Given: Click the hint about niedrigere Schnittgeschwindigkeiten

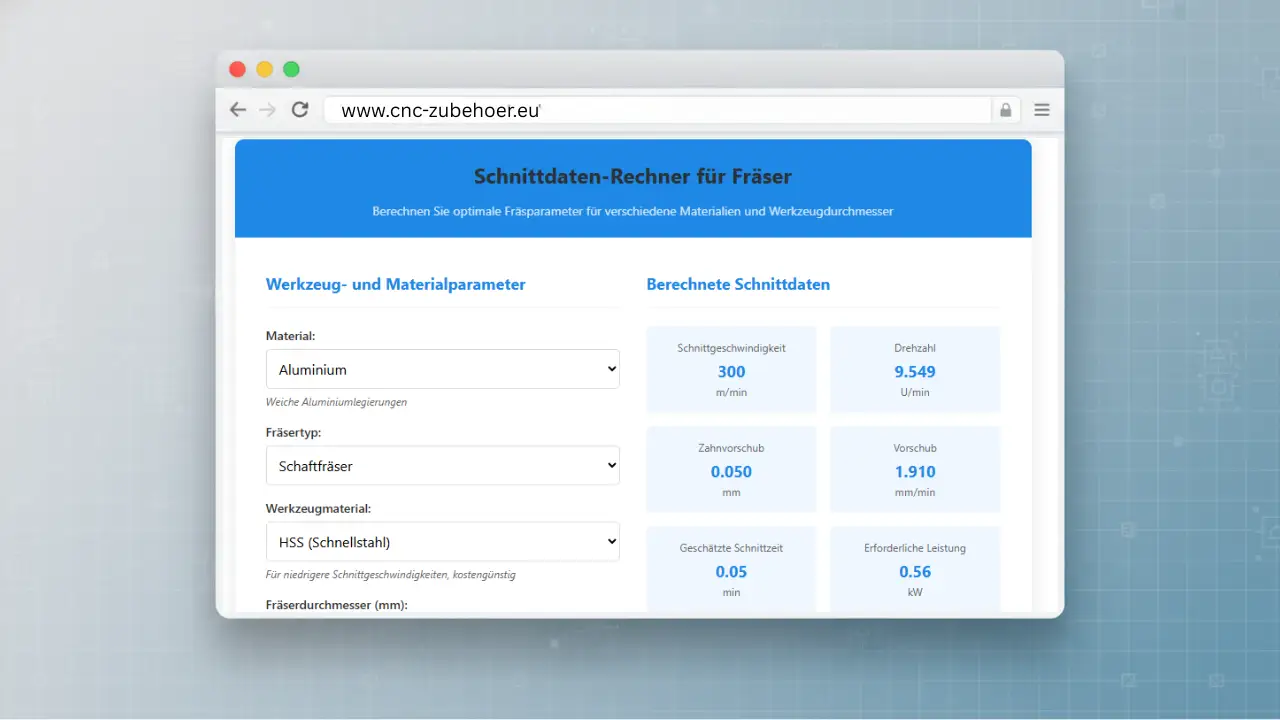Looking at the screenshot, I should (x=391, y=575).
